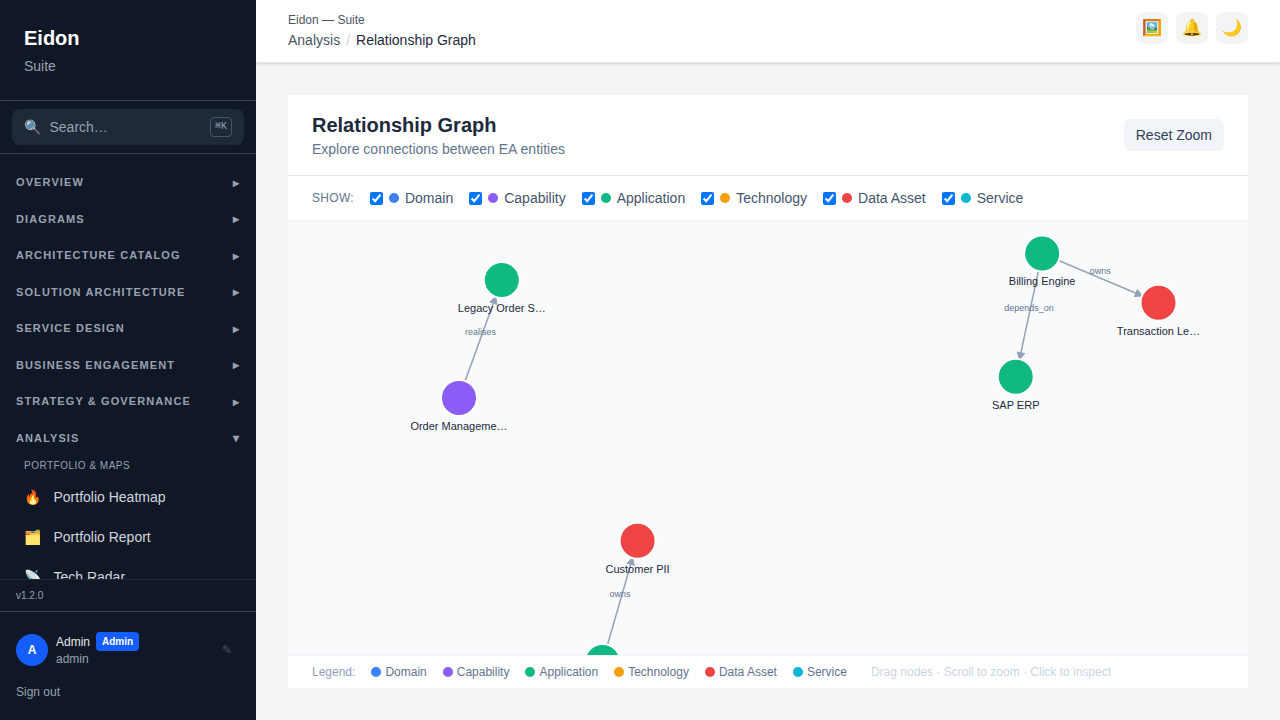Click the Admin role badge
The image size is (1280, 720).
point(117,641)
